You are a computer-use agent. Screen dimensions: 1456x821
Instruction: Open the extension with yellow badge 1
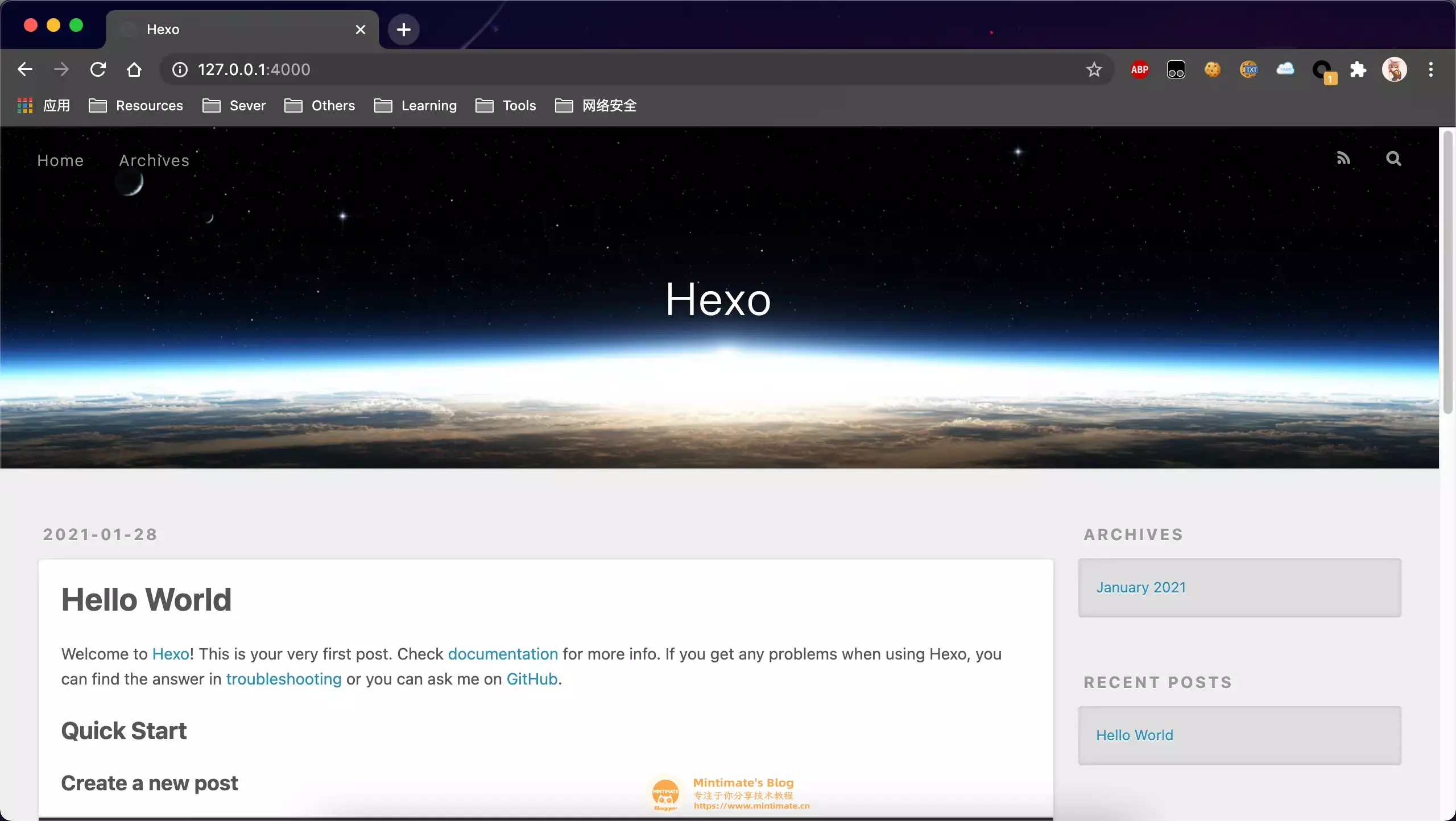pos(1323,71)
